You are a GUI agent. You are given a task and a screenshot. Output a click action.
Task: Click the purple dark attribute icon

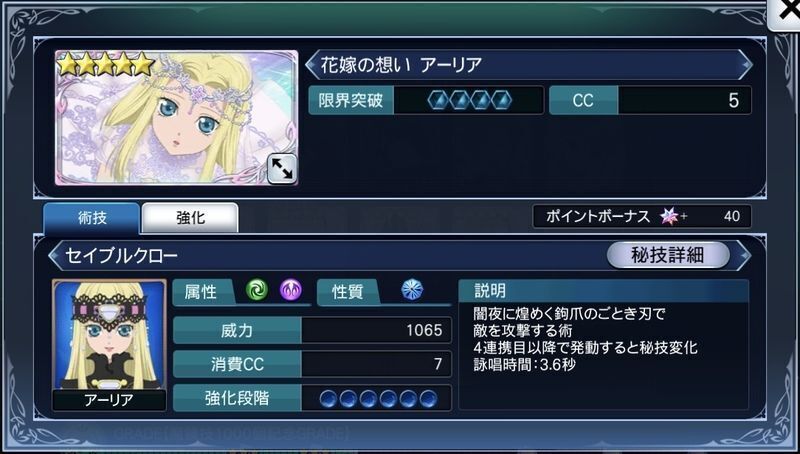pos(291,290)
